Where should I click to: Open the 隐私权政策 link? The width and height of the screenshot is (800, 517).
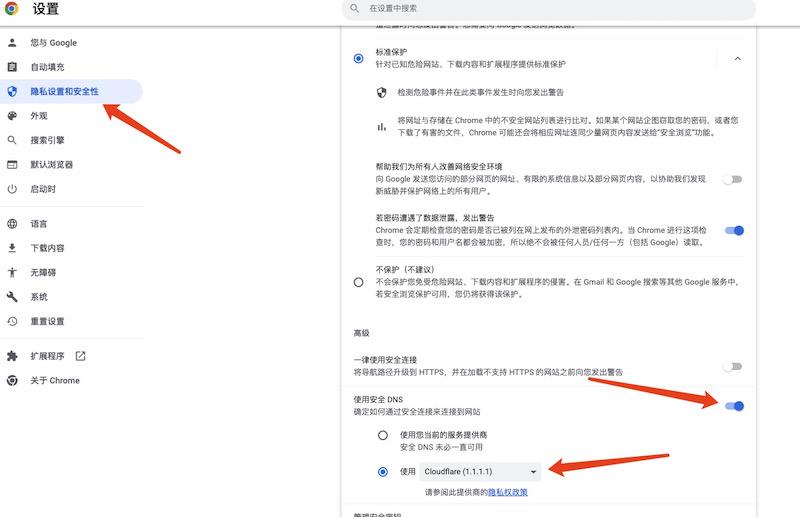pyautogui.click(x=508, y=492)
